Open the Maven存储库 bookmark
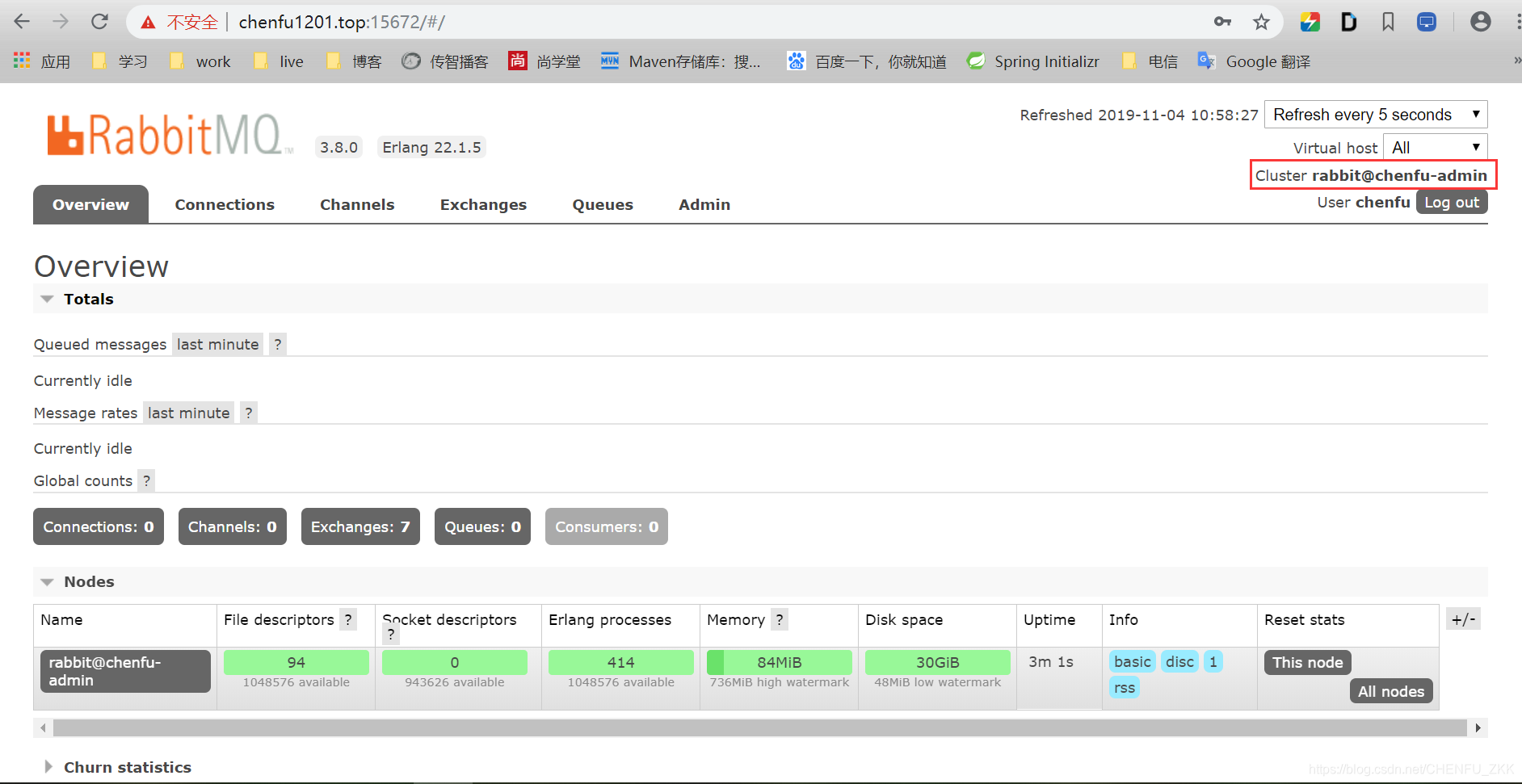Screen dimensions: 1522x784 tap(681, 61)
